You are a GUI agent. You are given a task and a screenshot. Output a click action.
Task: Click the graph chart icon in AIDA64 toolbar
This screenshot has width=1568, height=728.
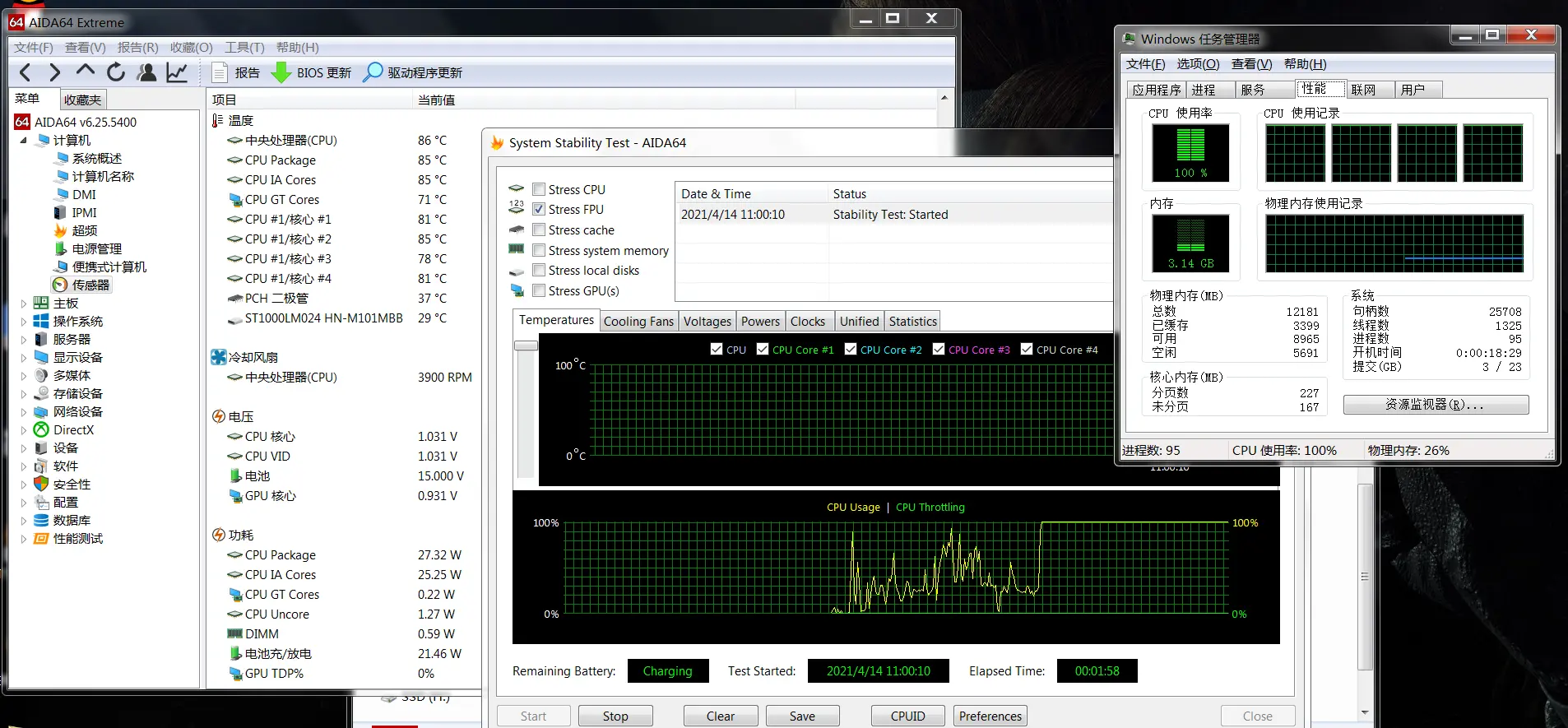177,72
